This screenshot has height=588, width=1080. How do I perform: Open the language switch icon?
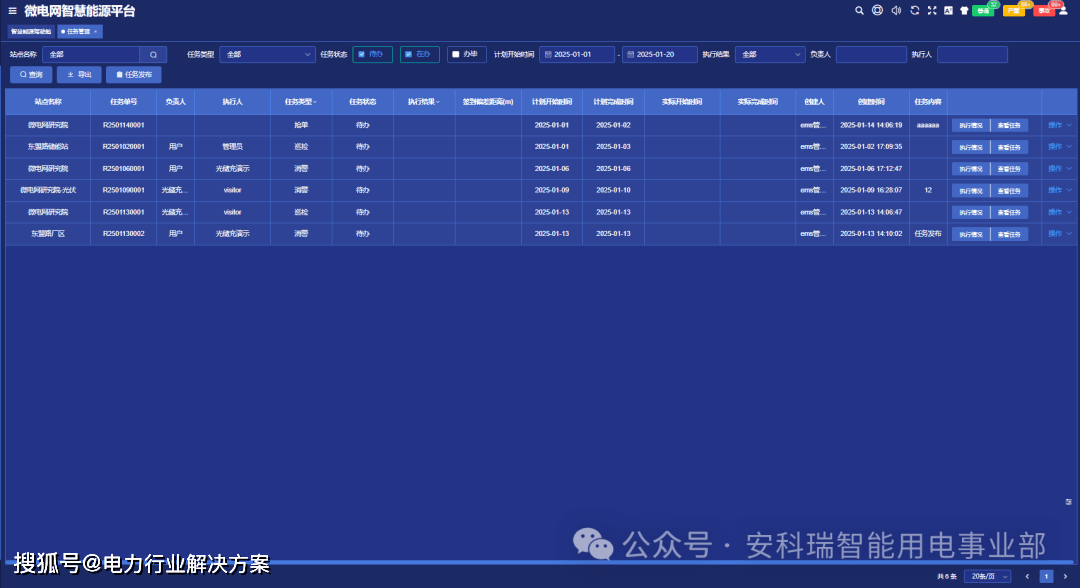948,11
